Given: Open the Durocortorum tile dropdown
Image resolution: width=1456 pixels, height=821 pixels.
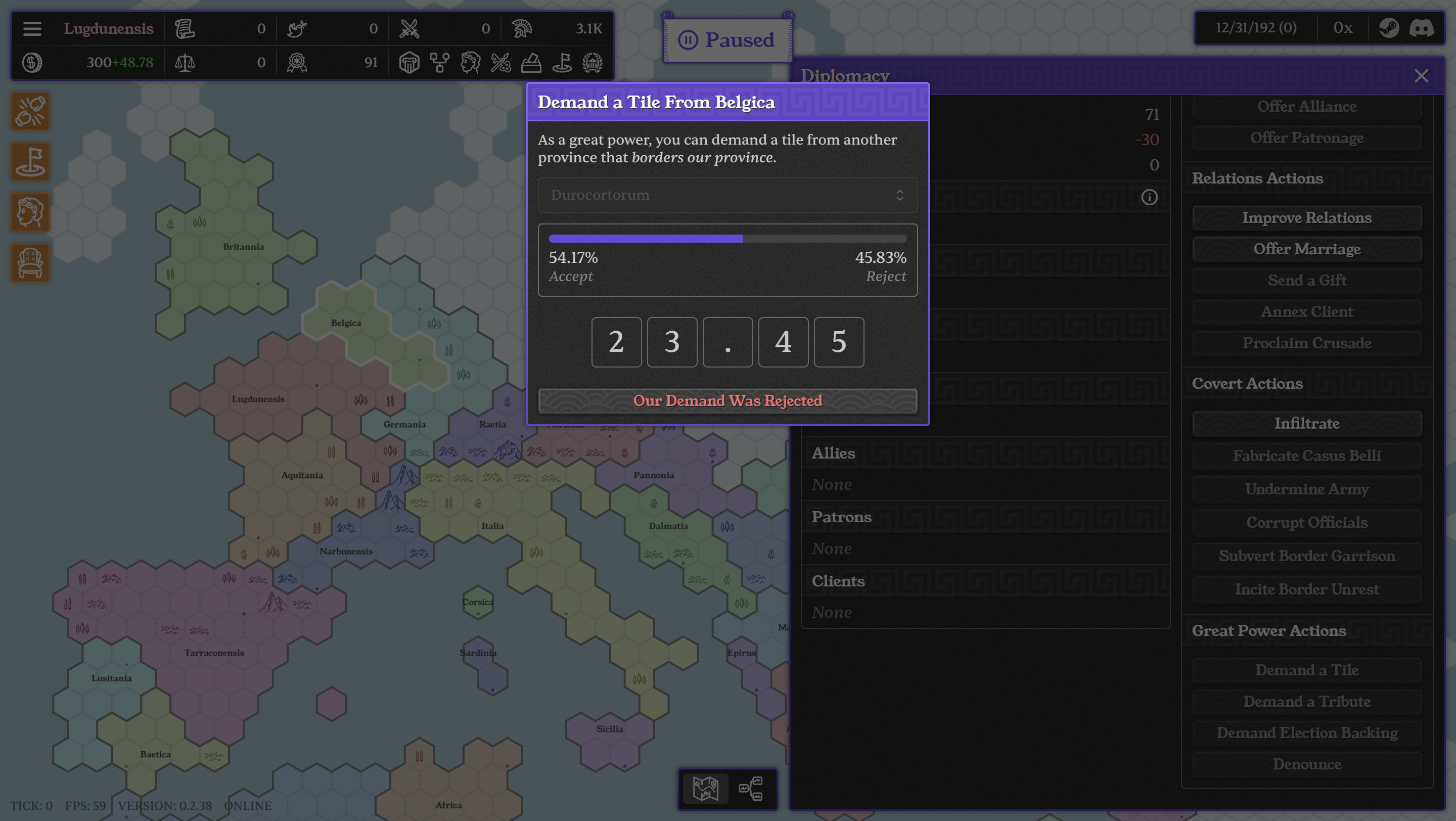Looking at the screenshot, I should click(x=727, y=195).
